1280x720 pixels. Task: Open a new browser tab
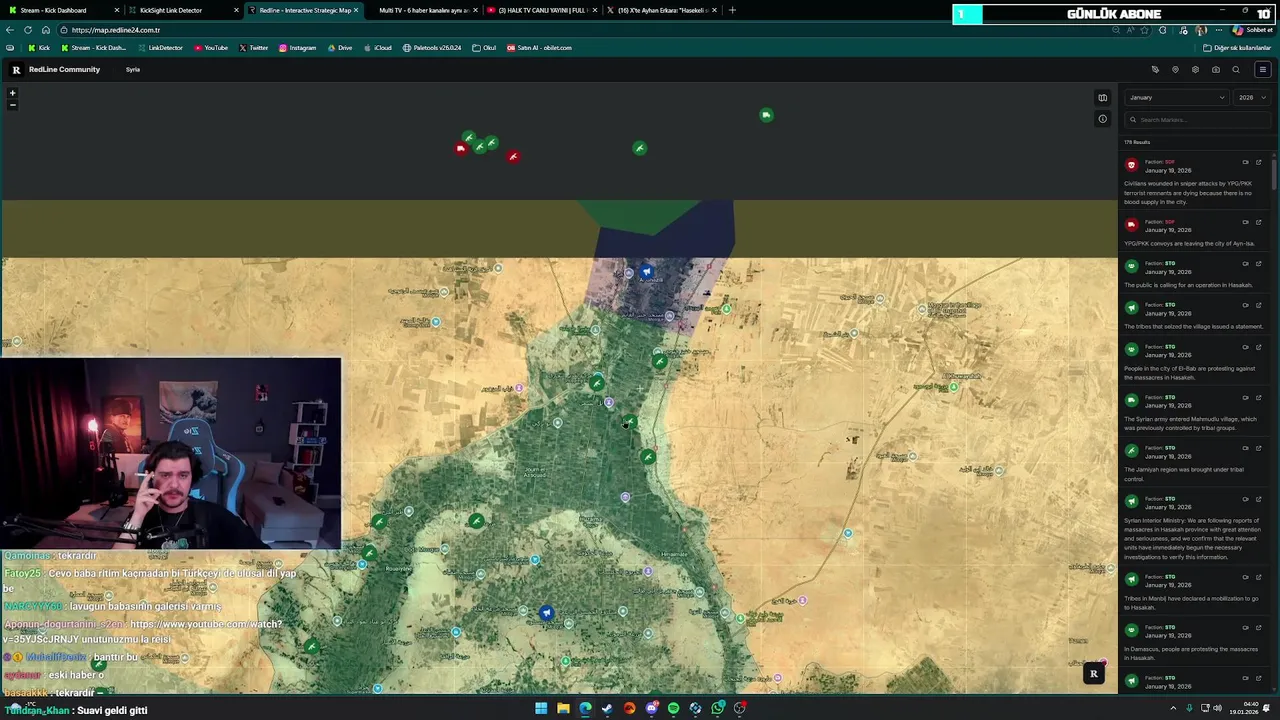[732, 10]
